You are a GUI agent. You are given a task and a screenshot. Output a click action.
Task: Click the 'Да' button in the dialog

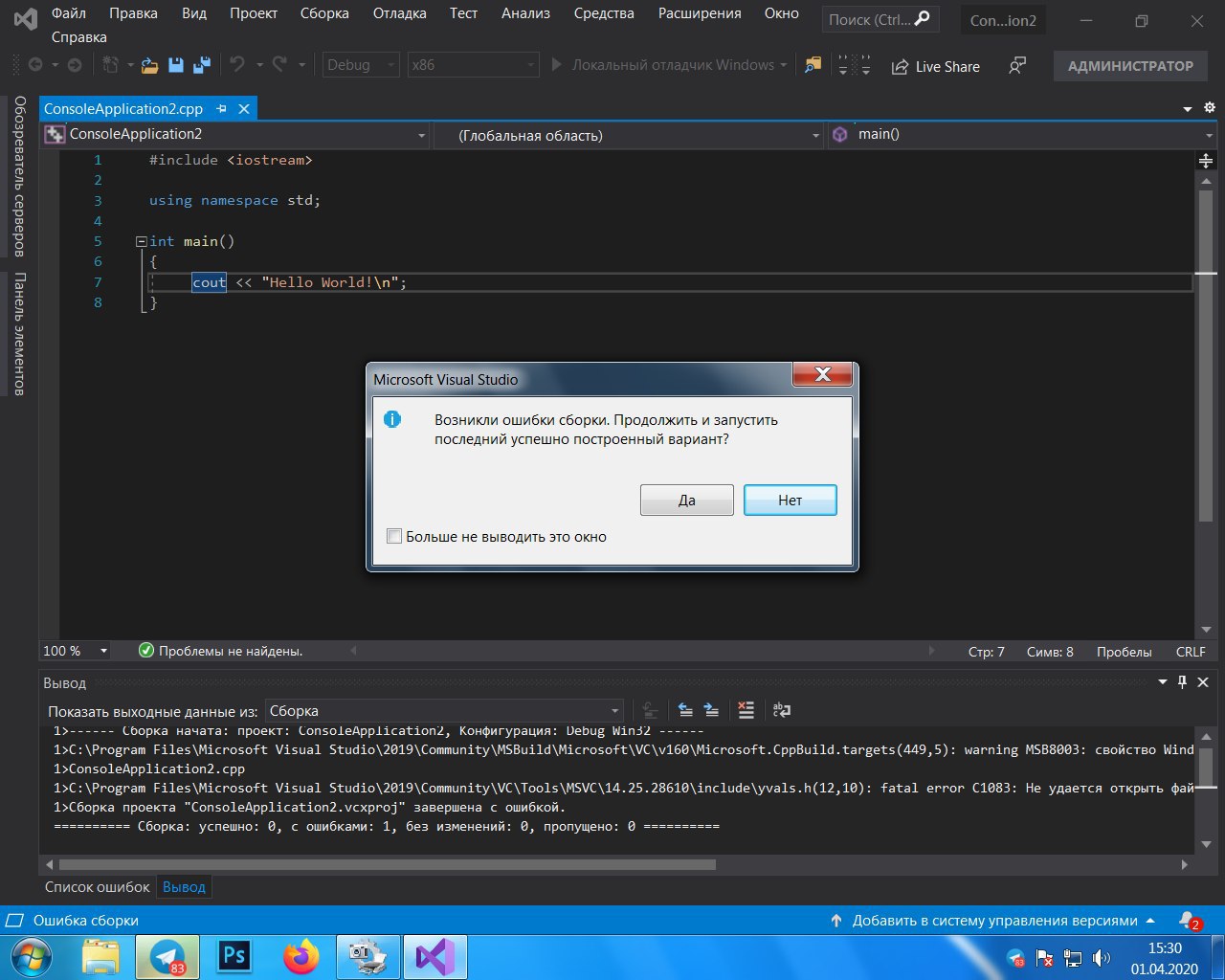pyautogui.click(x=687, y=500)
